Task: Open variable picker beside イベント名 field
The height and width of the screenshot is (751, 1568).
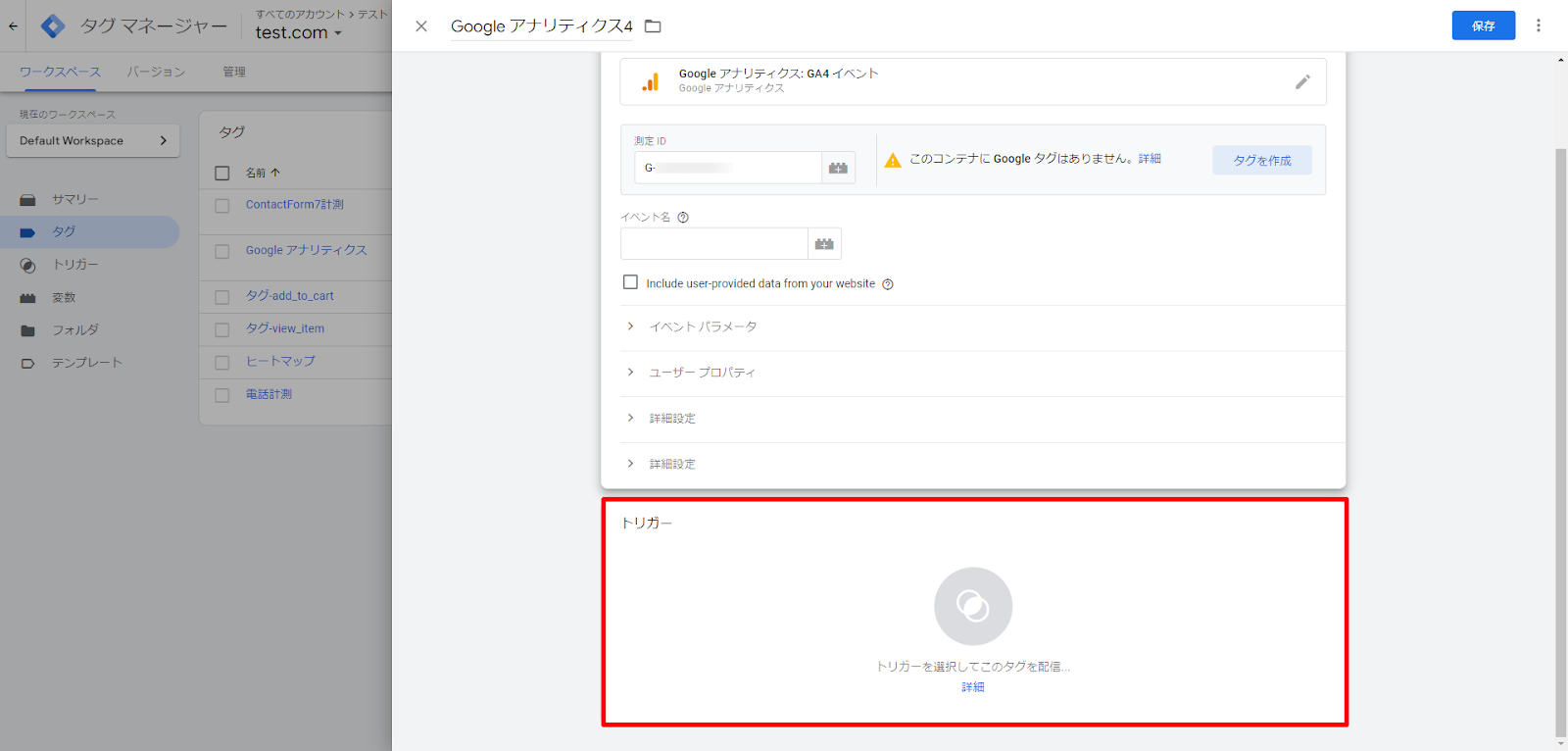Action: [824, 244]
